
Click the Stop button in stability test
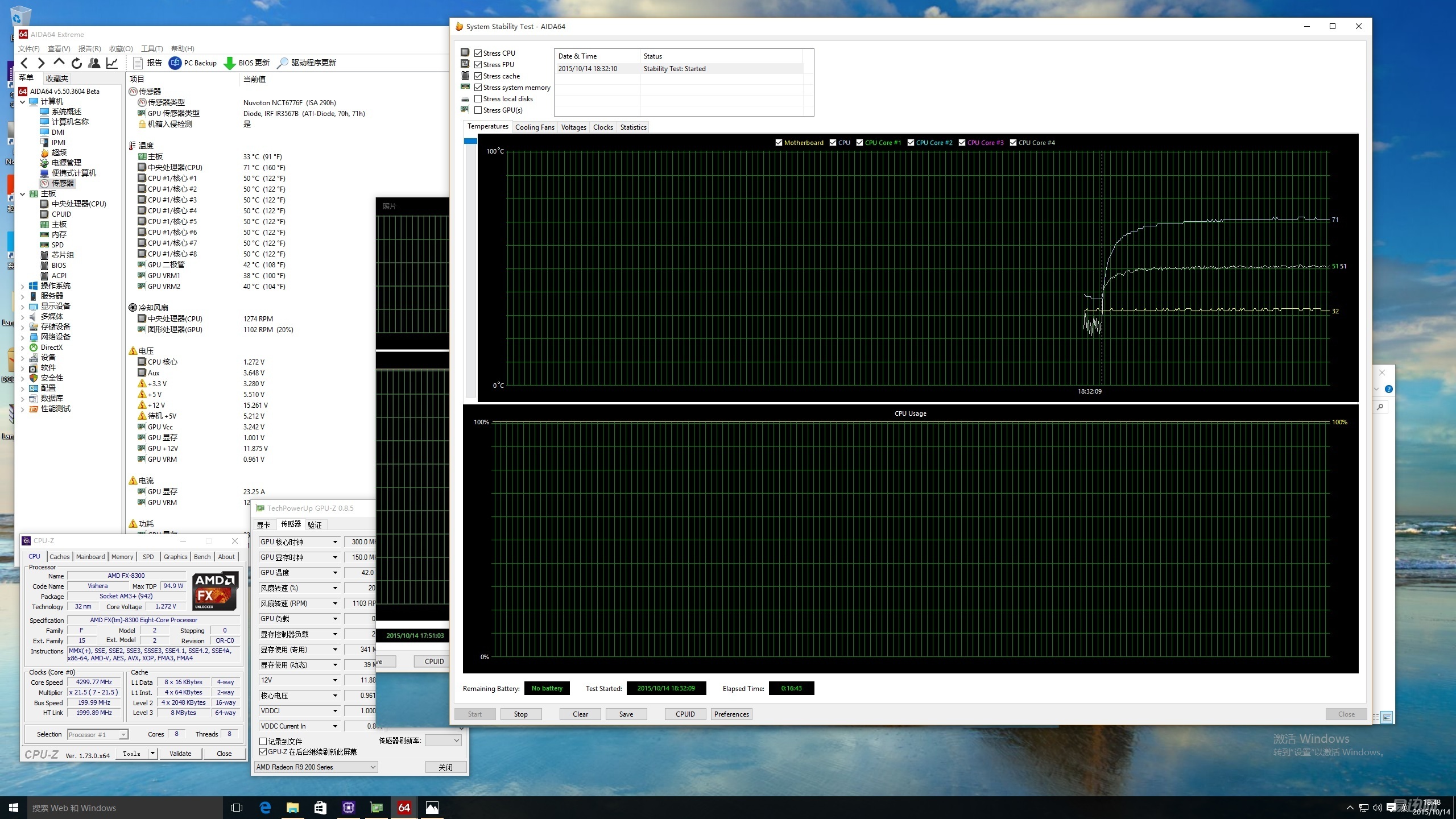(520, 714)
